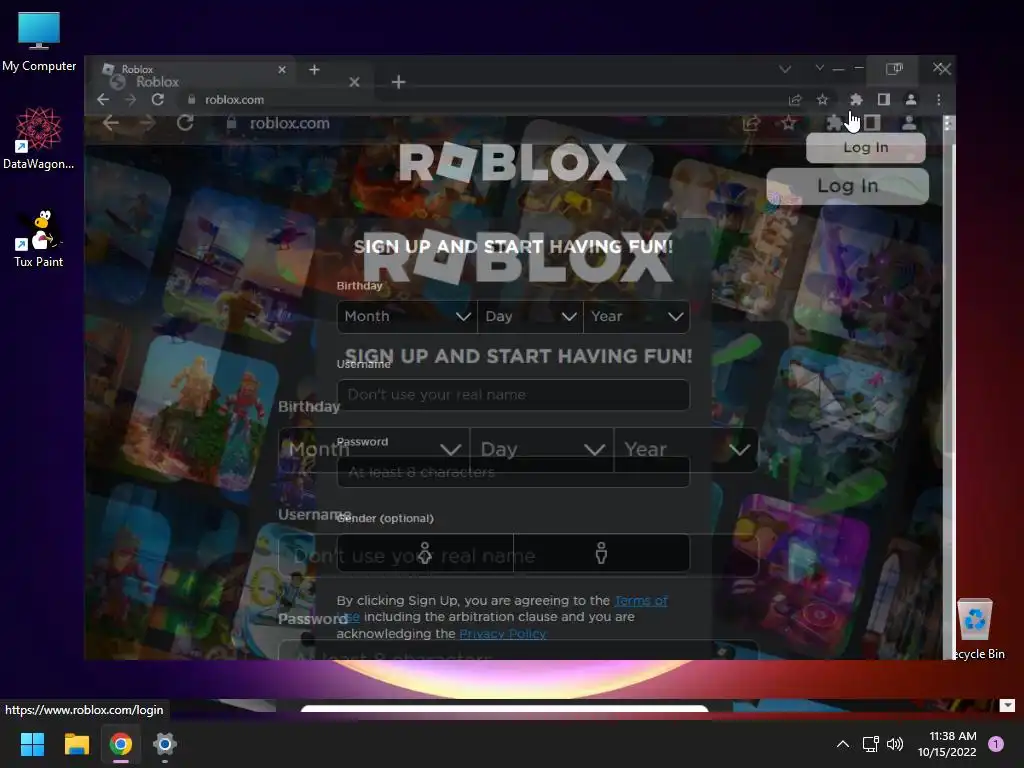Click the roblox.com text in the smaller address bar

pyautogui.click(x=234, y=100)
